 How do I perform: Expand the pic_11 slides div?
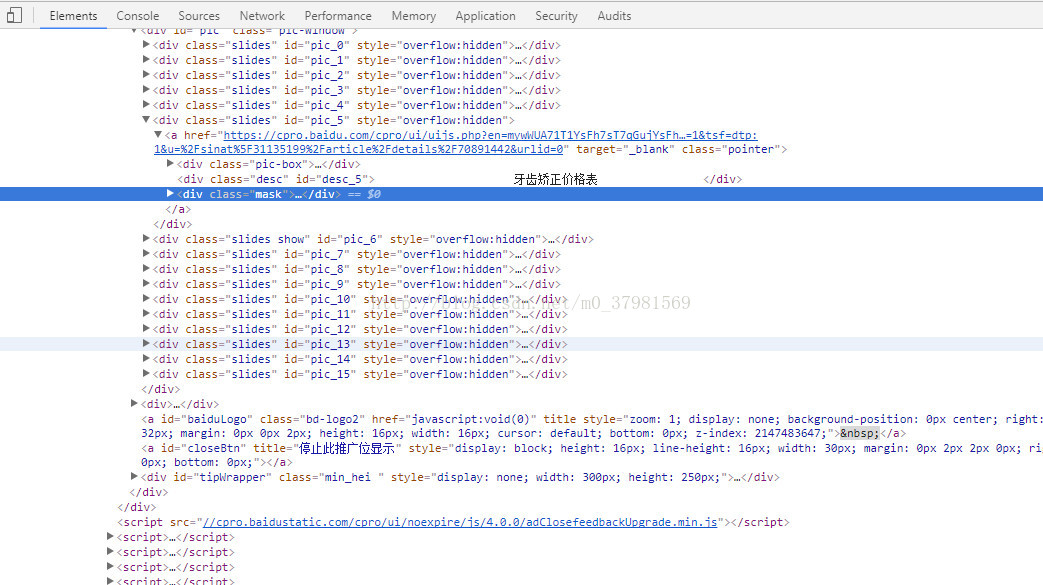(x=146, y=313)
